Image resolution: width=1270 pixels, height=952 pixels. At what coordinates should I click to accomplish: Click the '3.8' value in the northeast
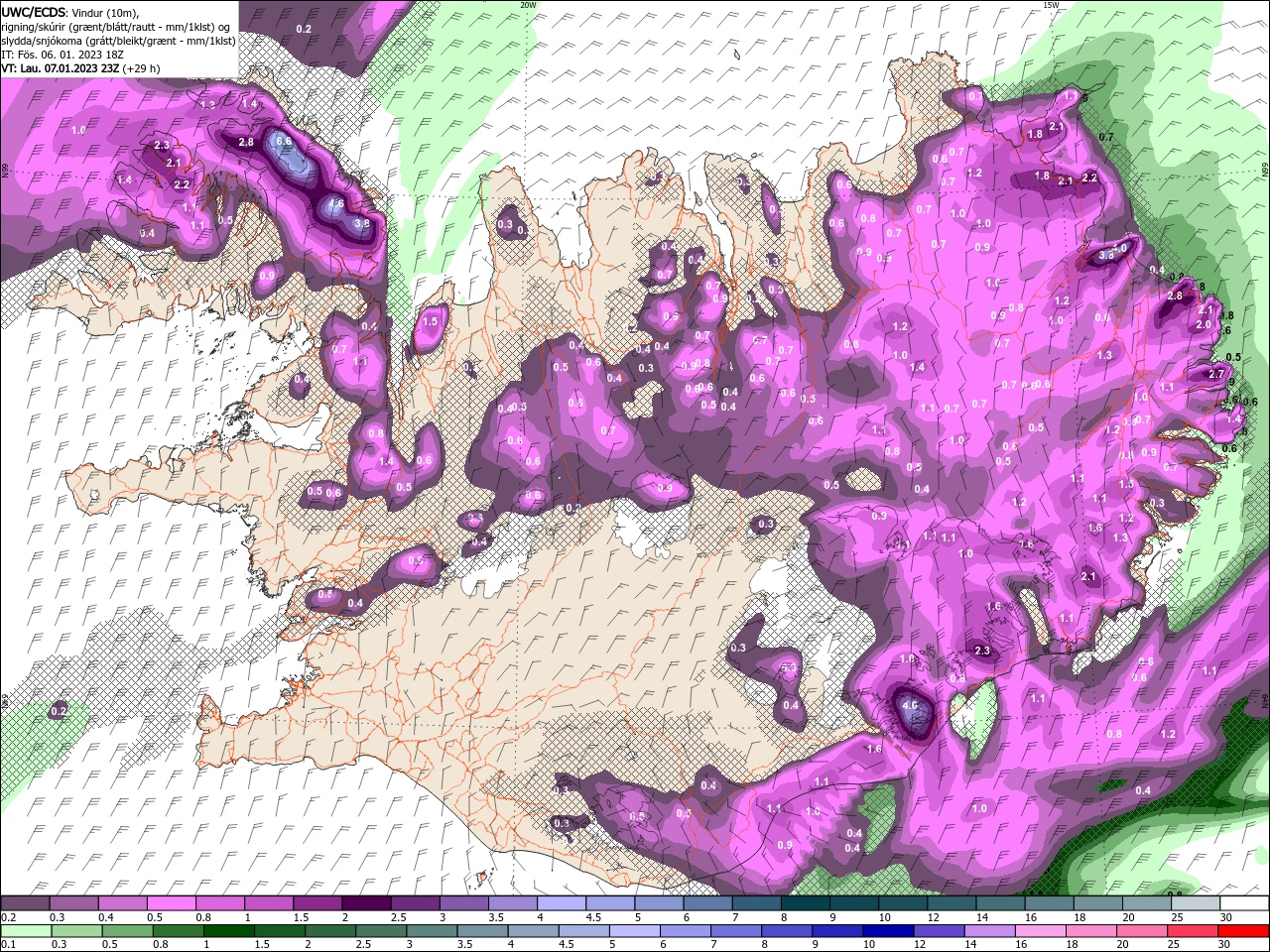pyautogui.click(x=1107, y=255)
